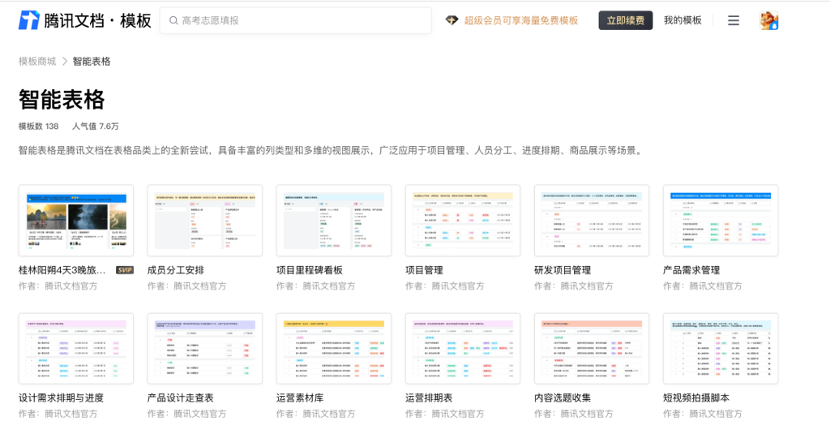
Task: Go to 模板商城 breadcrumb link
Action: (x=37, y=62)
